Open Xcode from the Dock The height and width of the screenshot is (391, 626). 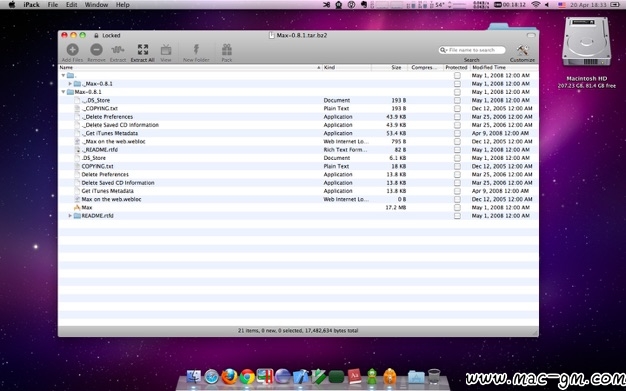click(301, 376)
